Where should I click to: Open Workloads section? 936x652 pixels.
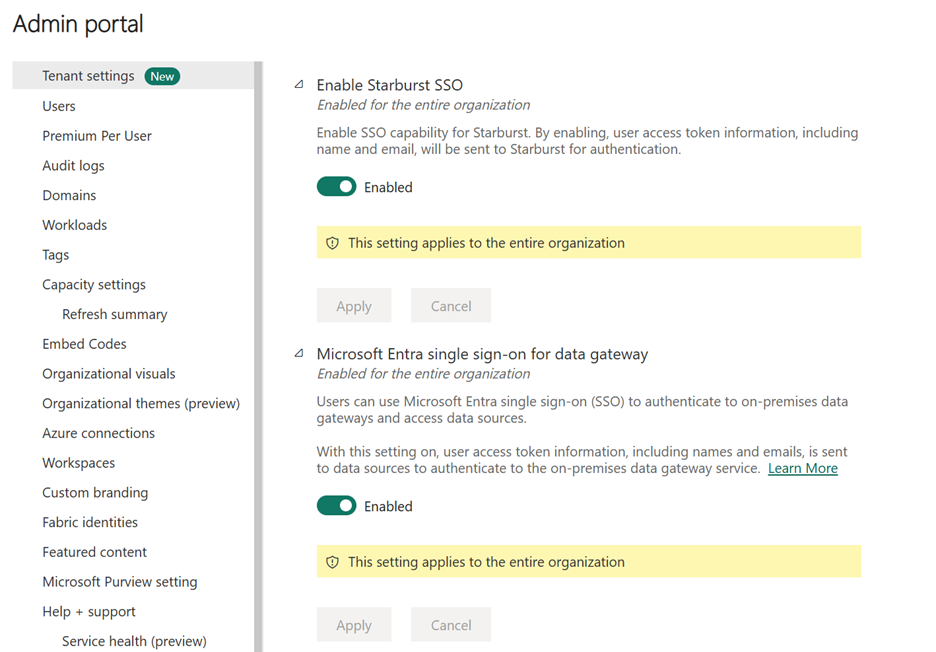(74, 225)
